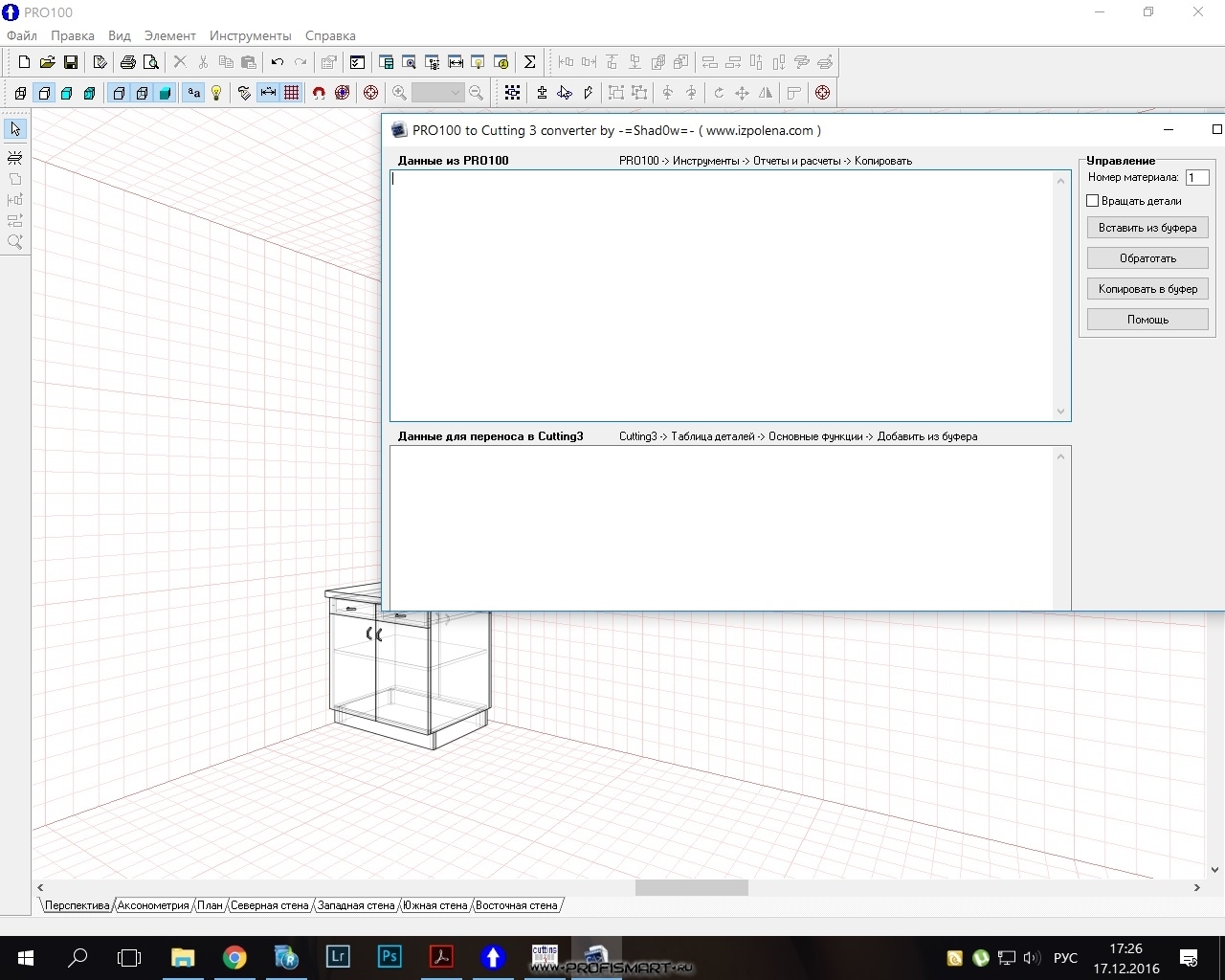Click the zoom out magnifier with minus

(x=476, y=93)
